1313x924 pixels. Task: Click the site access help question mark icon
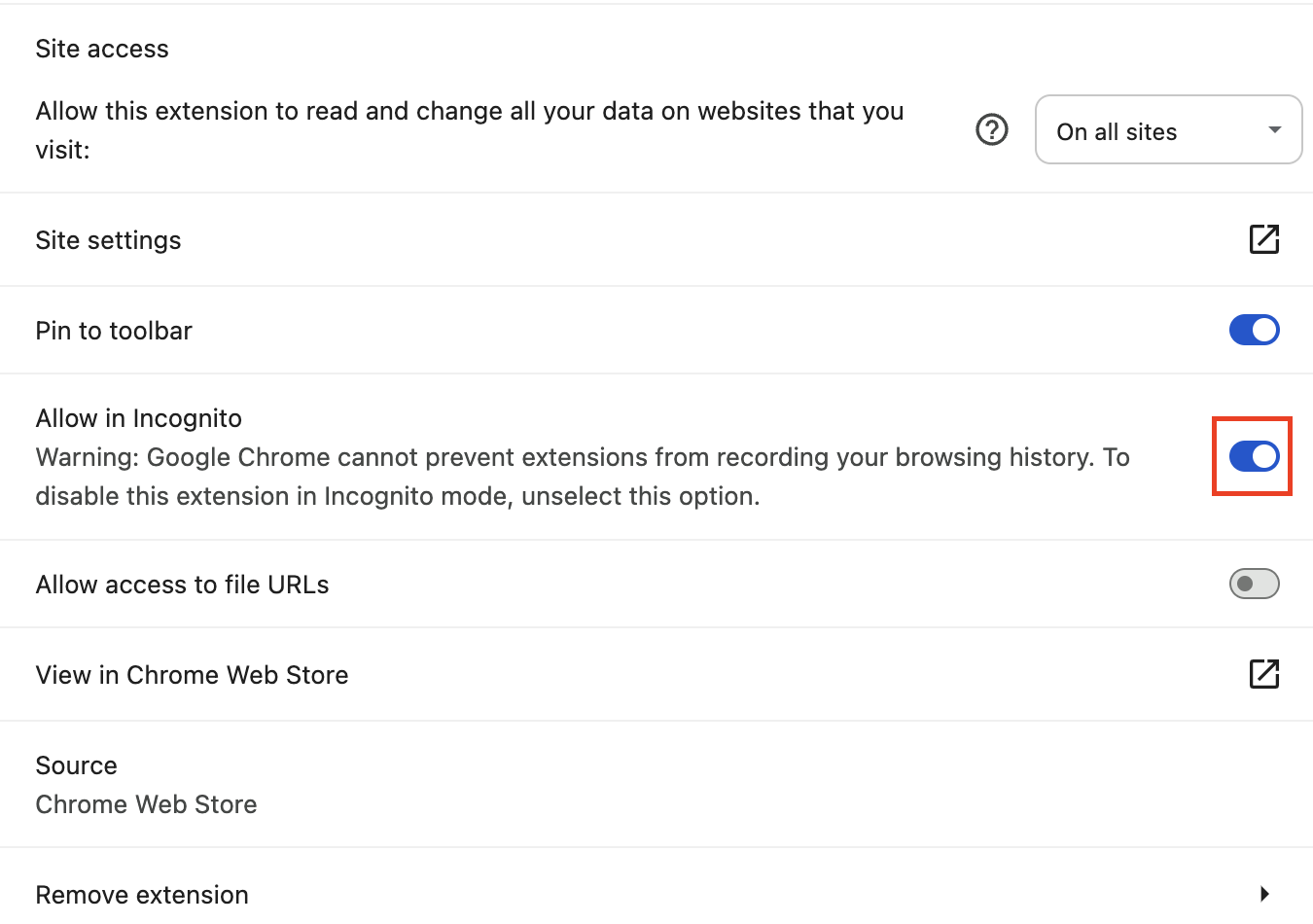click(991, 129)
